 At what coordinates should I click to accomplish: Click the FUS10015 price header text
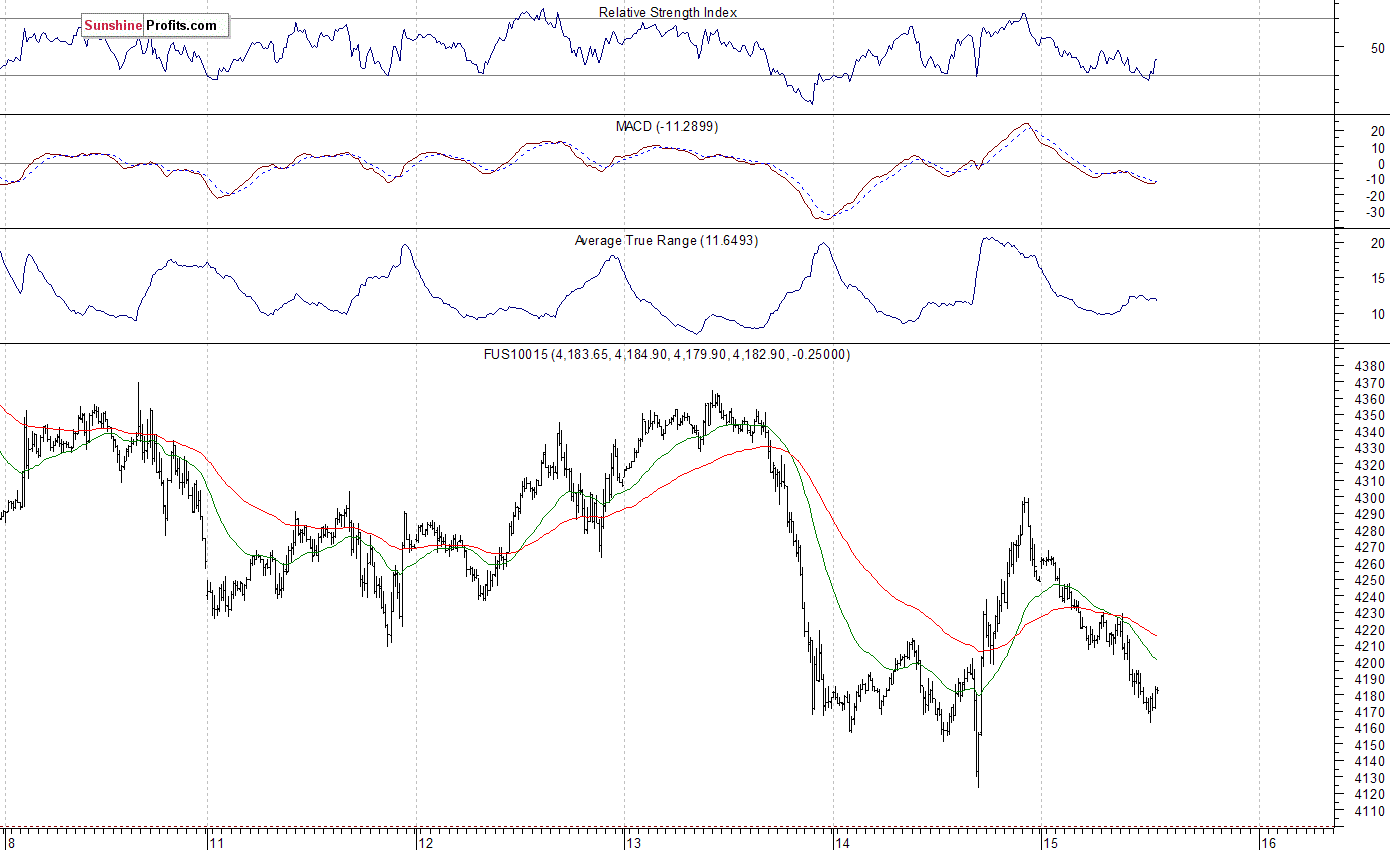click(668, 354)
